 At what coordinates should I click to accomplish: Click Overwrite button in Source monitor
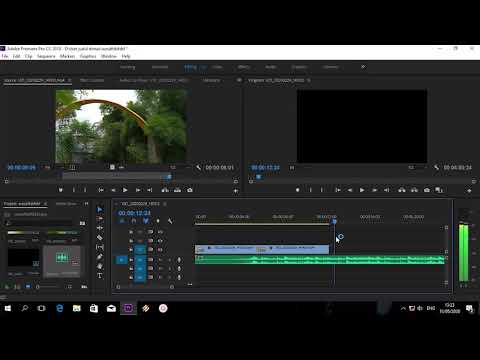point(177,190)
